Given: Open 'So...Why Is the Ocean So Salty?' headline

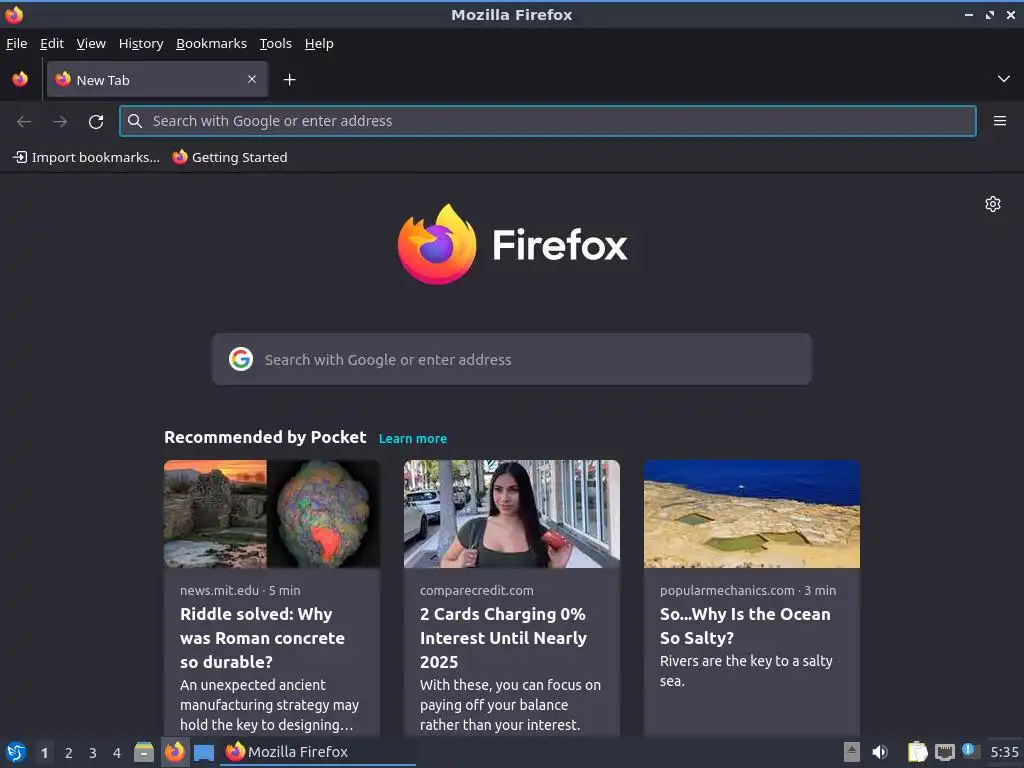Looking at the screenshot, I should click(745, 626).
